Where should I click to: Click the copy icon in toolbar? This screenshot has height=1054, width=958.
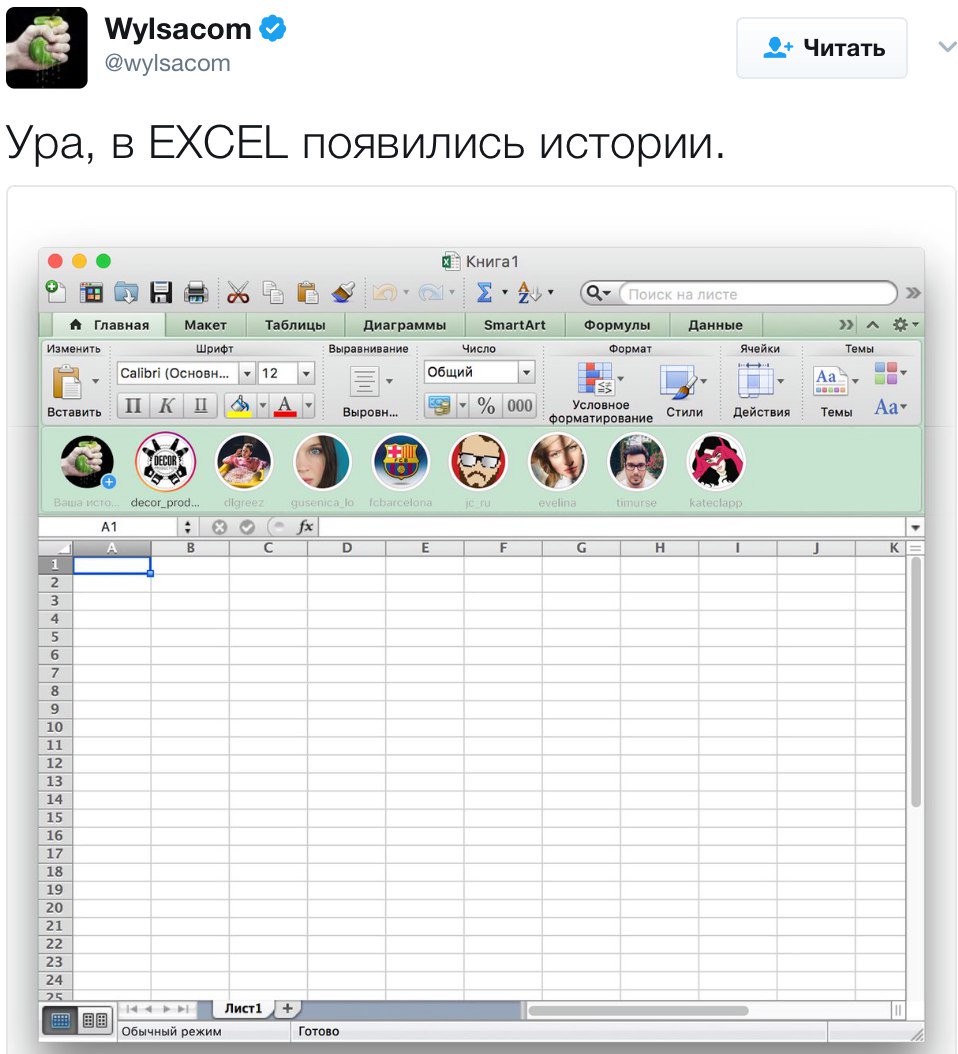(272, 292)
